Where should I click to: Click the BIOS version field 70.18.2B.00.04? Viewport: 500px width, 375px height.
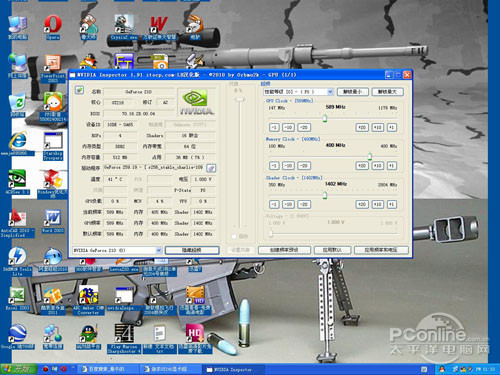tap(138, 114)
